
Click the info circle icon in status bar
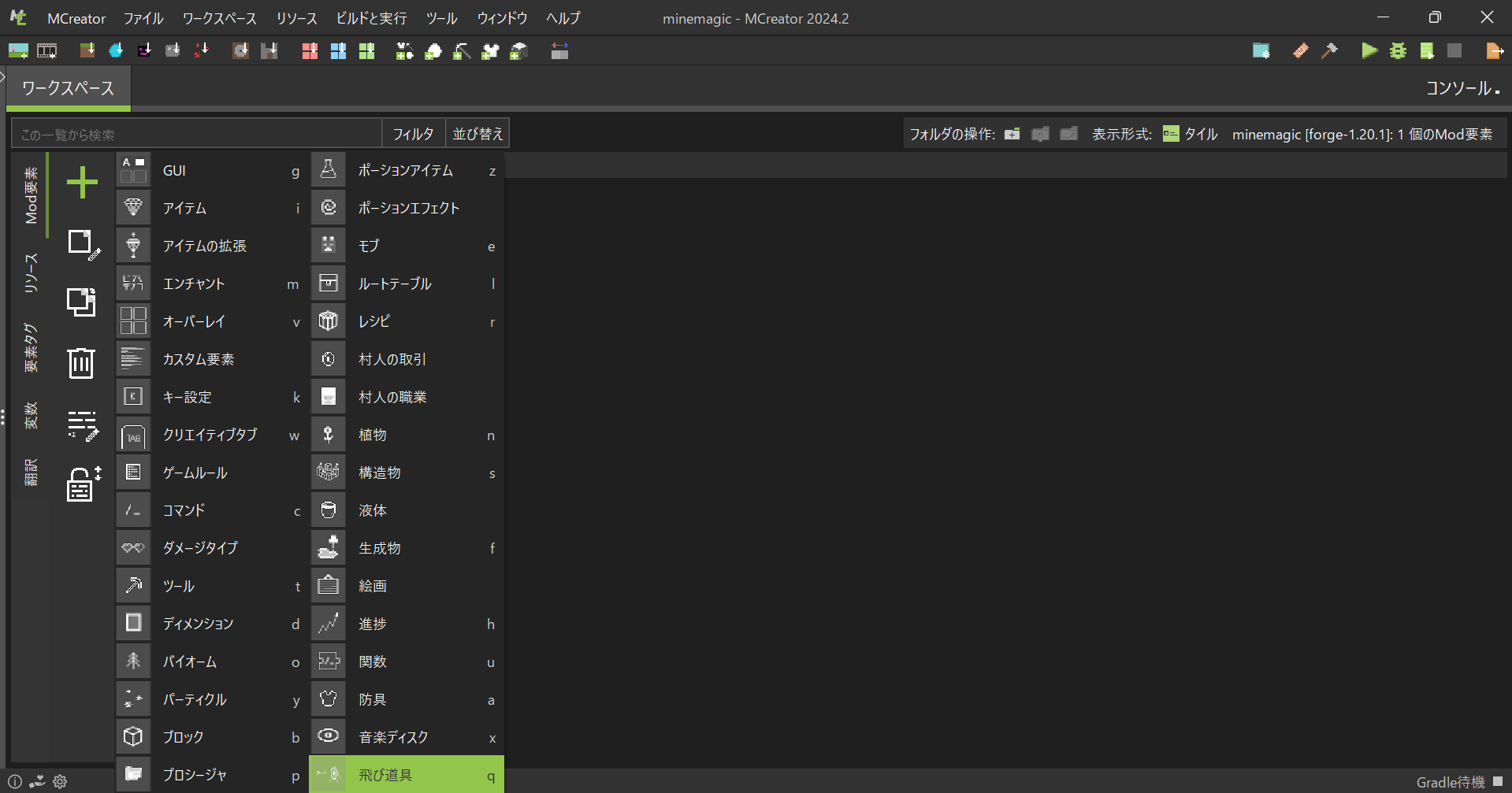pyautogui.click(x=15, y=782)
